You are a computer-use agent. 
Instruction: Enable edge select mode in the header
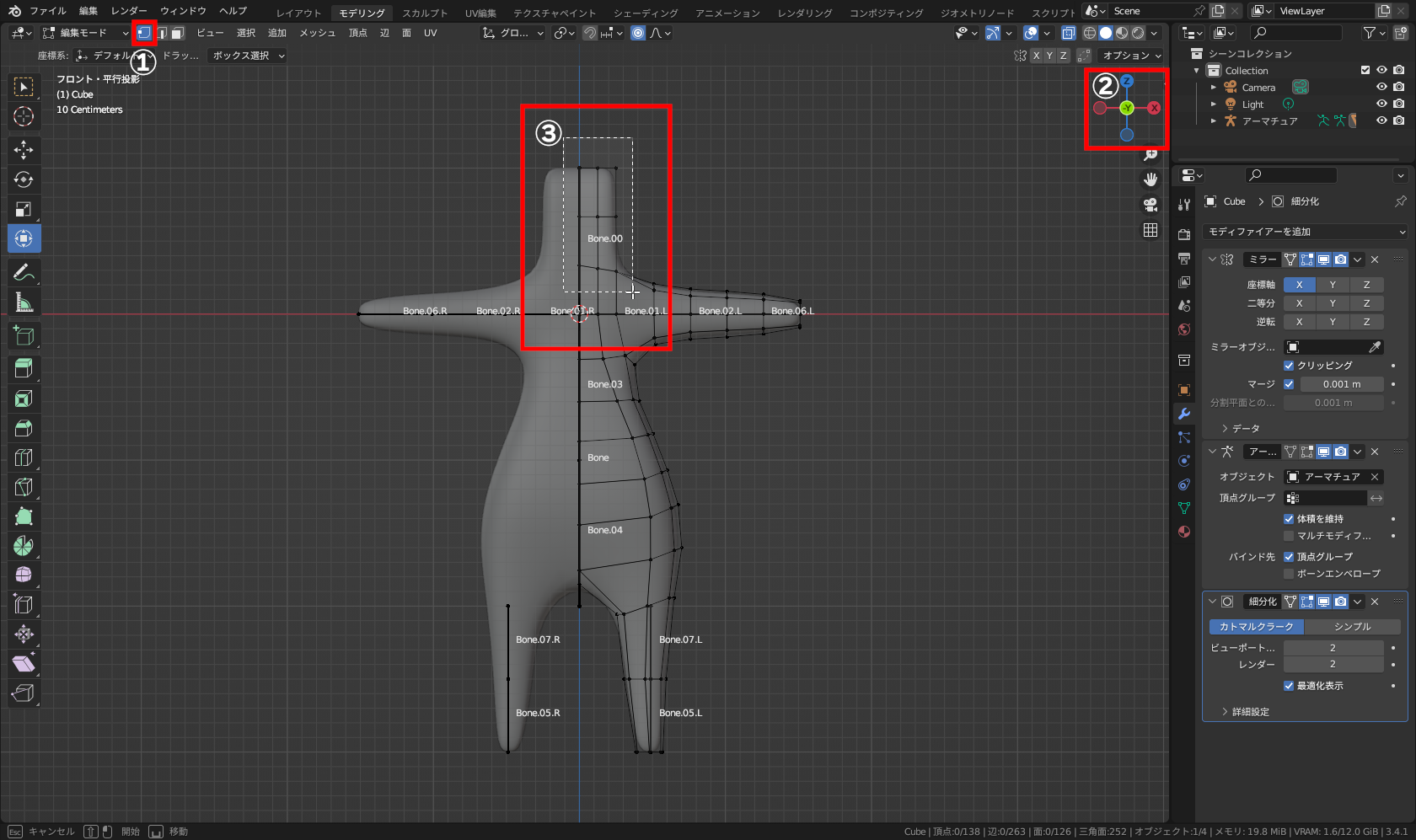pos(162,33)
